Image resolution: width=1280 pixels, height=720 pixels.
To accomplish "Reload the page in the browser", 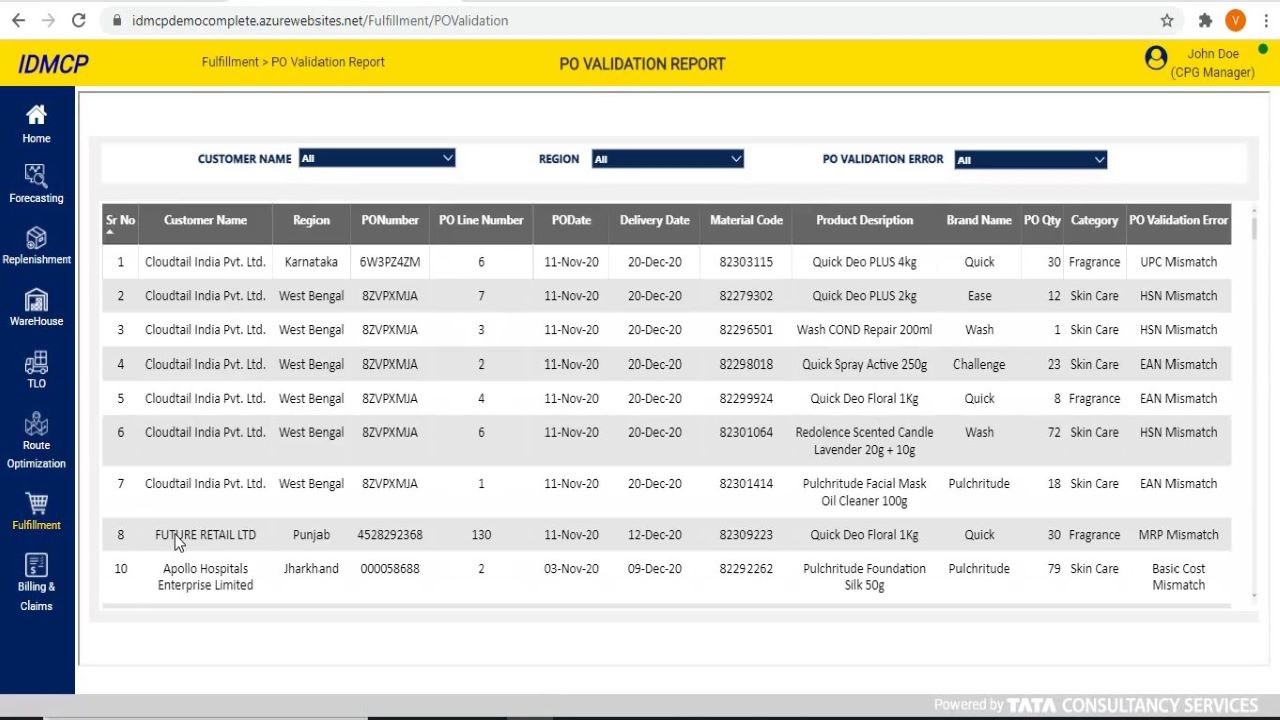I will (79, 20).
